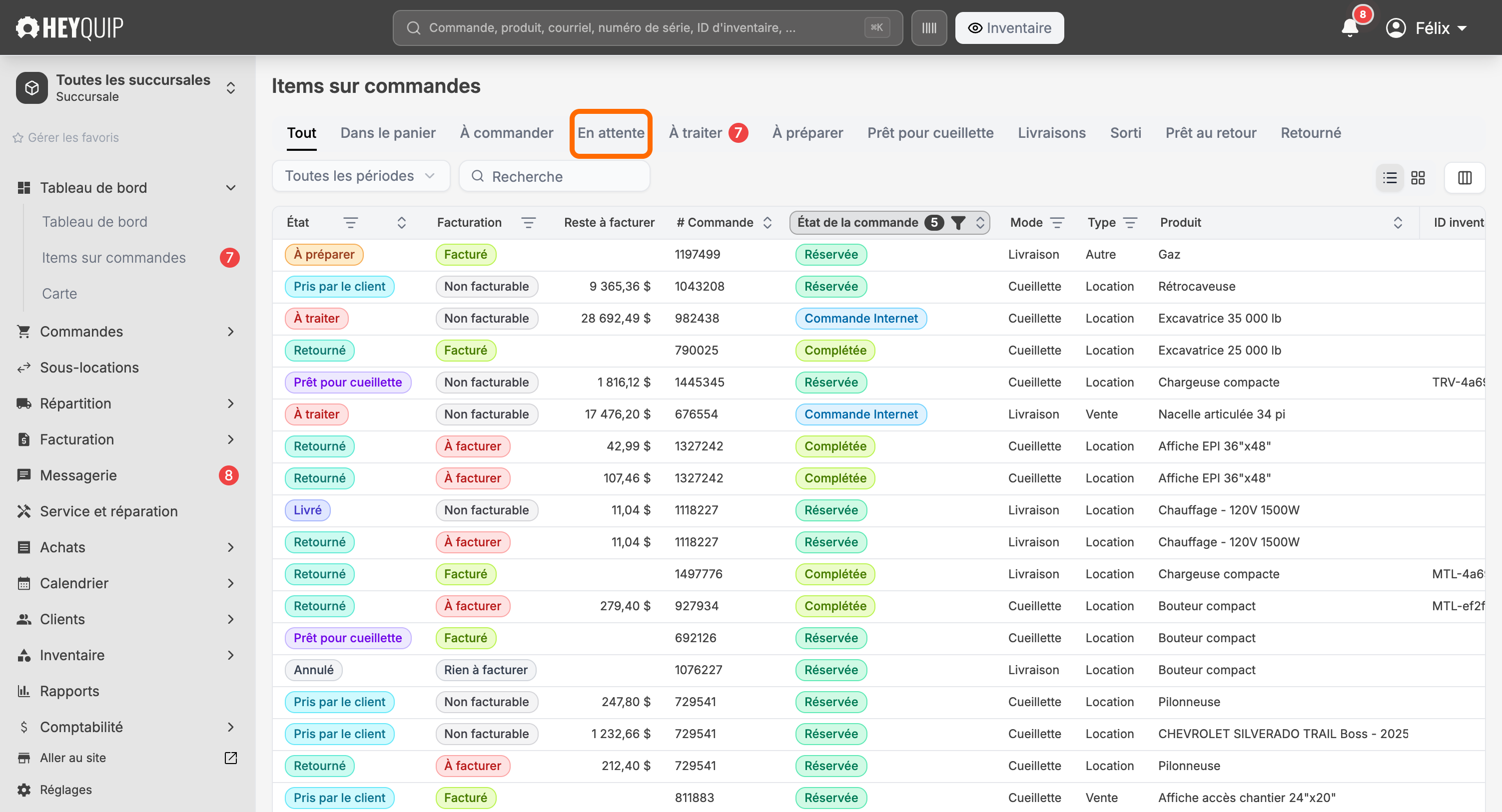Click the À préparer status badge

324,254
